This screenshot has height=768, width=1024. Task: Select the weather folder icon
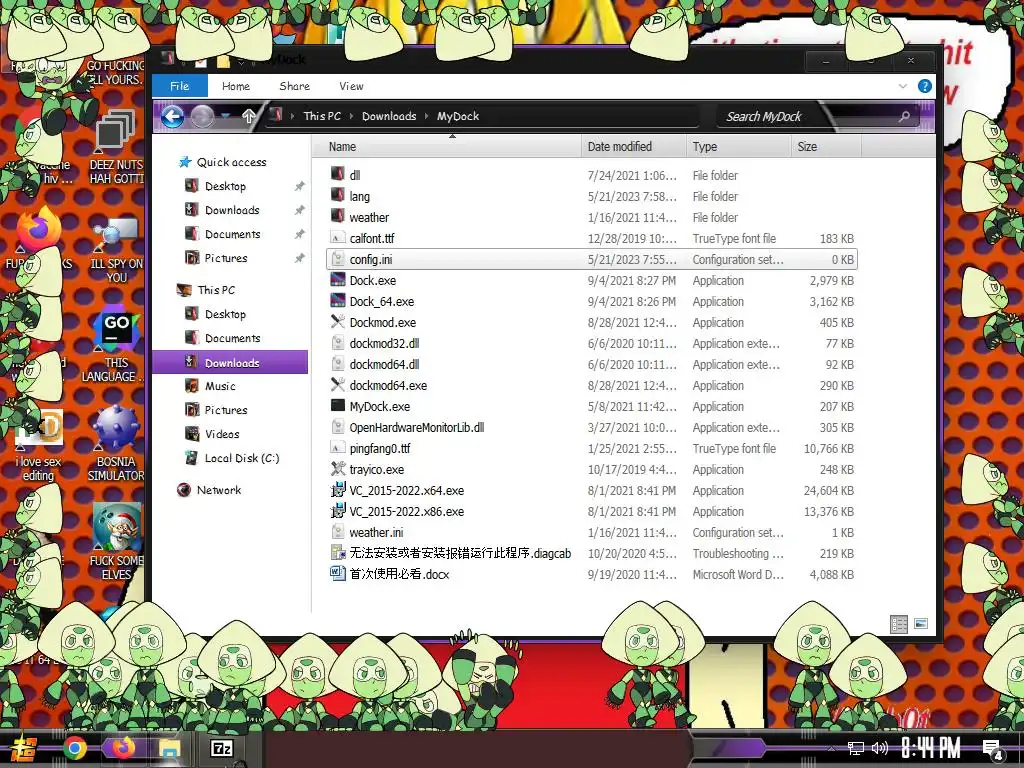click(x=338, y=216)
